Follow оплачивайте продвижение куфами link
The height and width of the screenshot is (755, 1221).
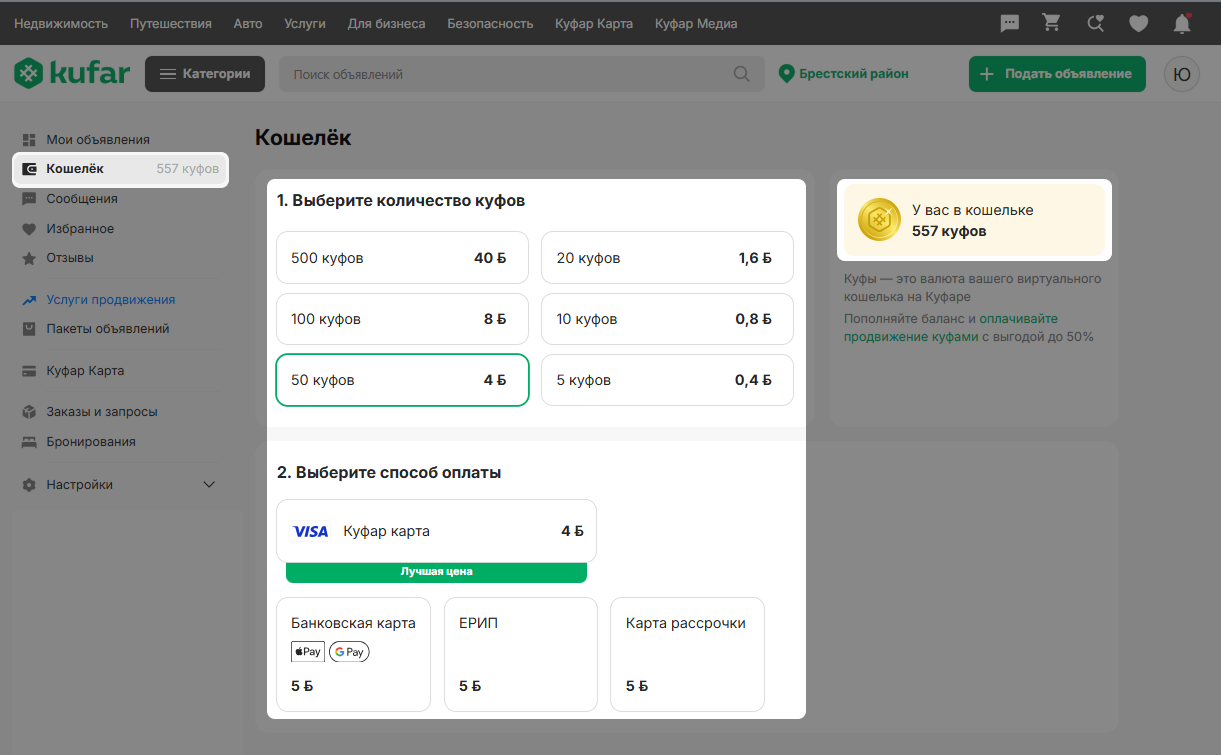(x=951, y=328)
